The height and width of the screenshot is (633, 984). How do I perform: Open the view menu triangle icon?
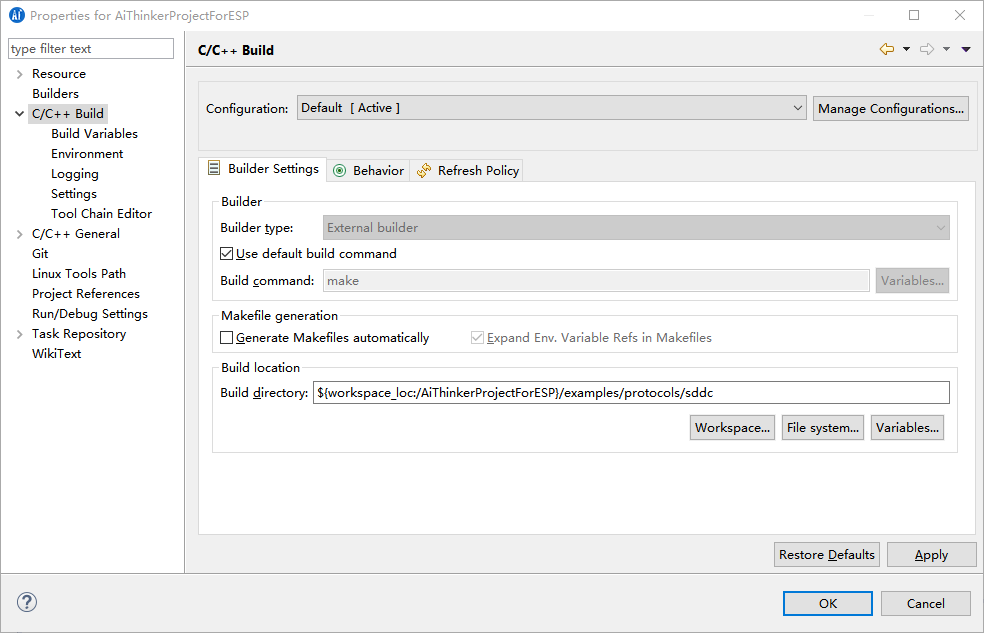click(966, 49)
